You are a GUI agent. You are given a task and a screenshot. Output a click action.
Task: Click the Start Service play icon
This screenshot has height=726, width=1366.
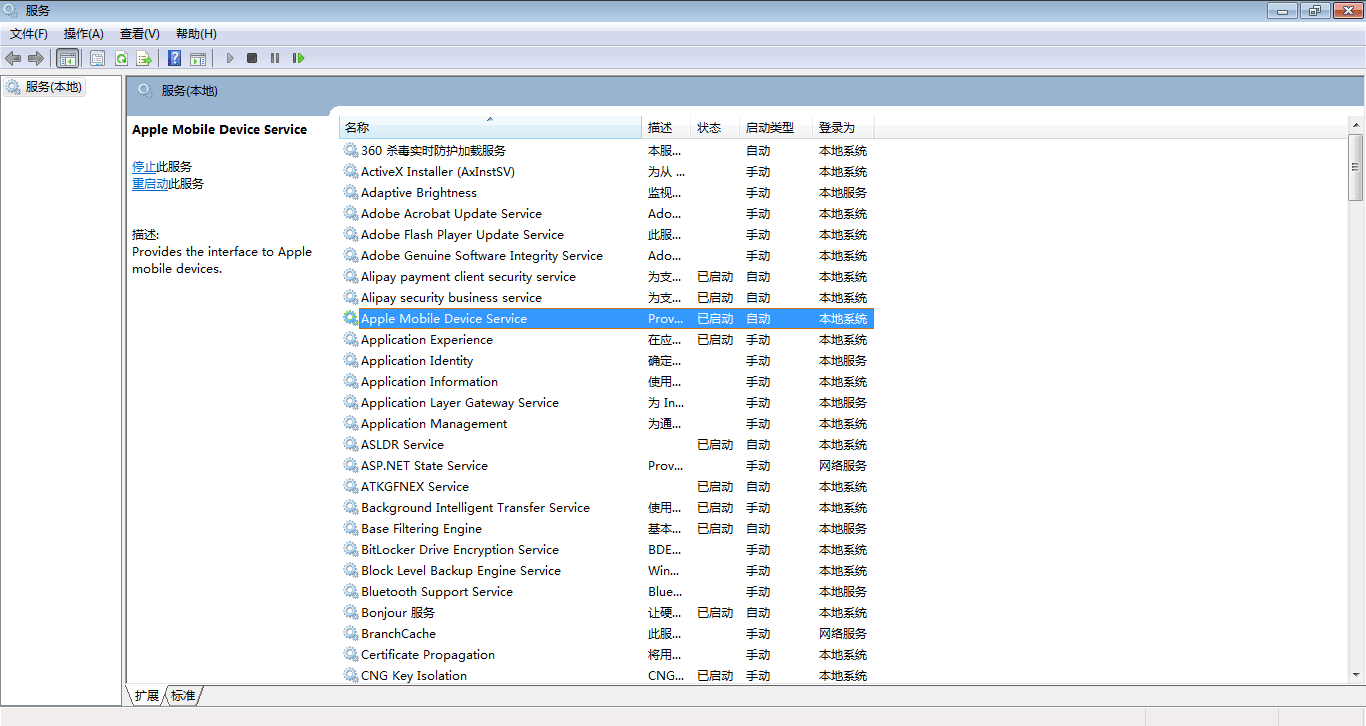click(x=230, y=58)
